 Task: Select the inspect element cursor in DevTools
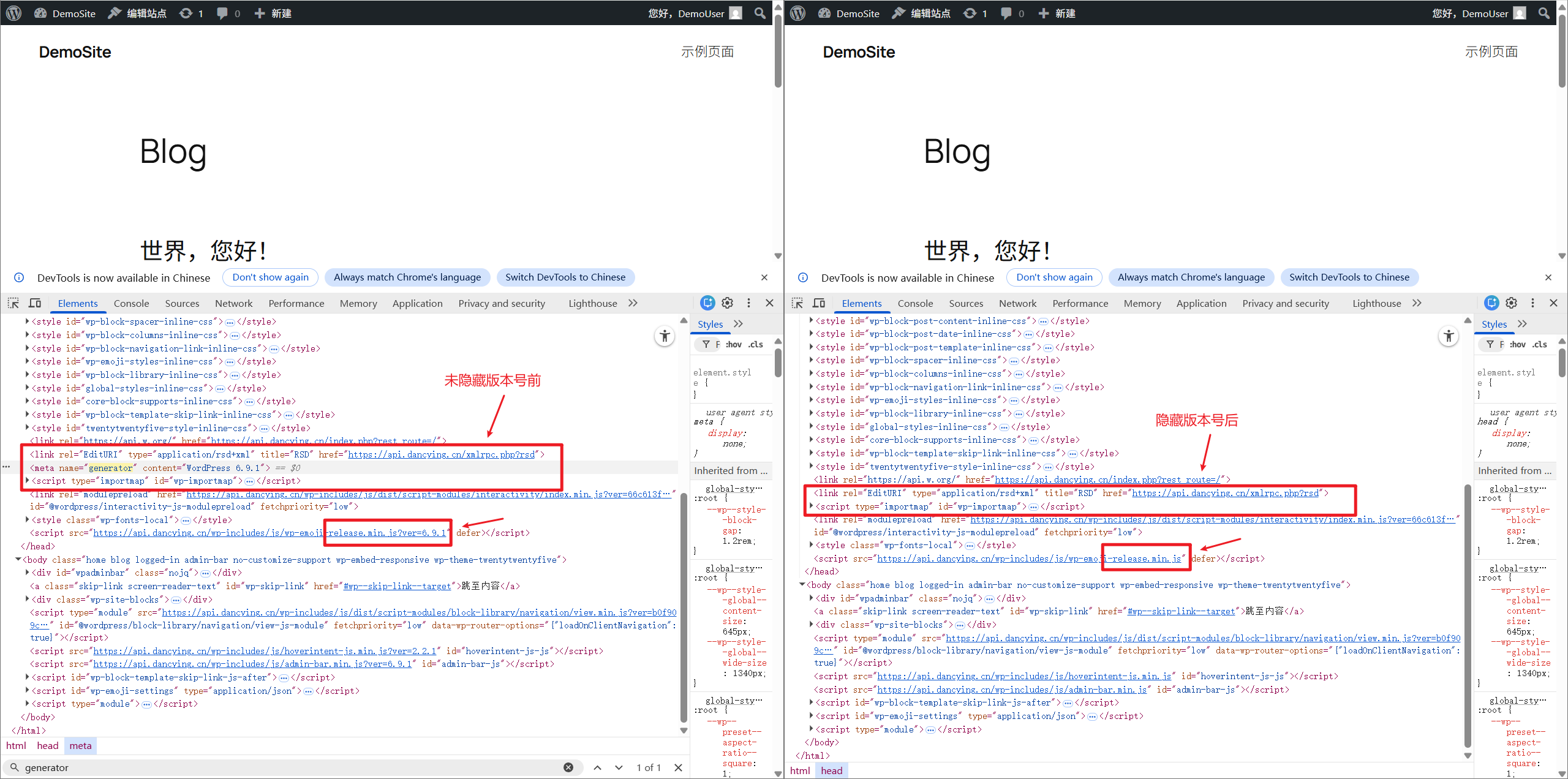tap(12, 303)
